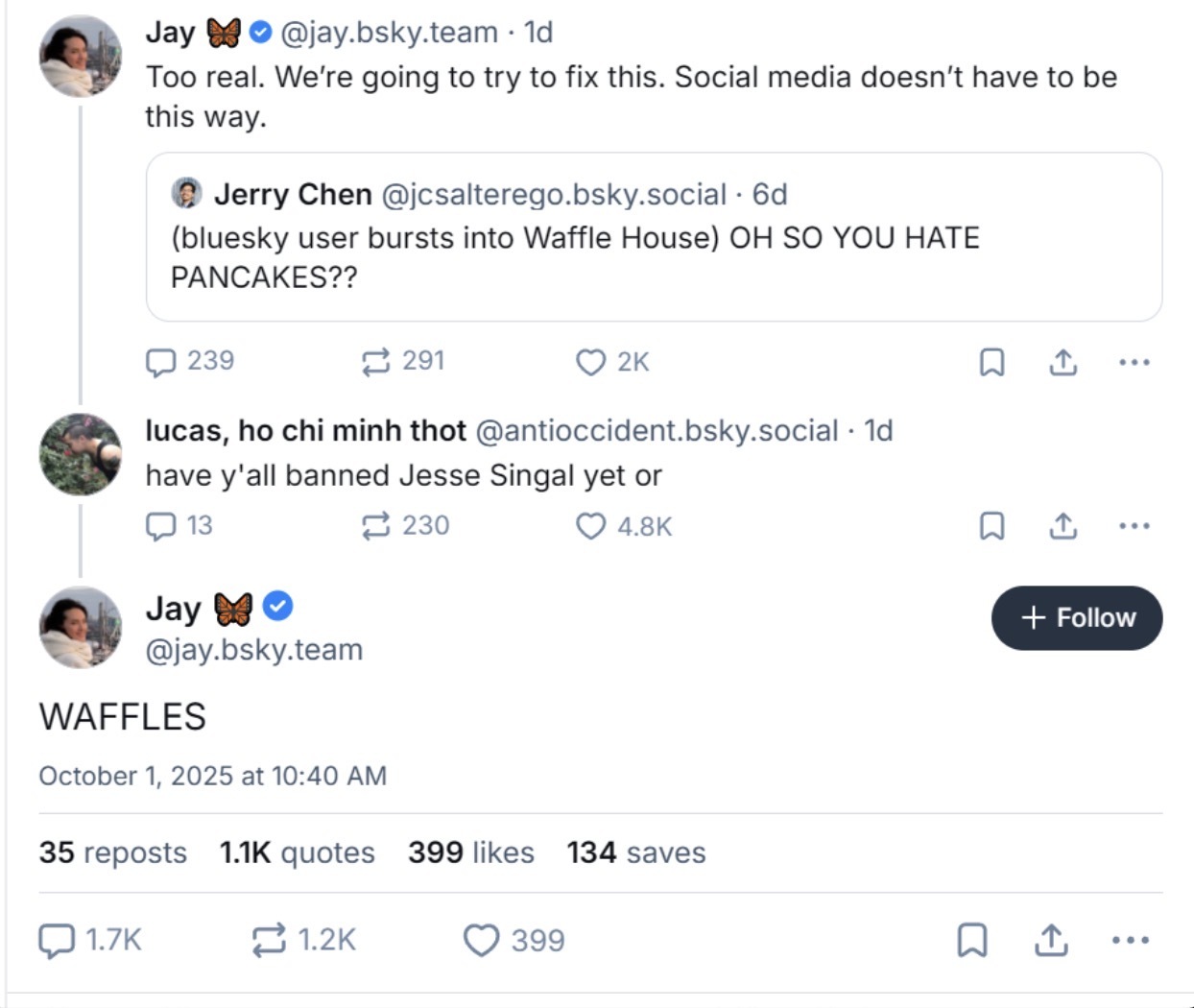
Task: Open lucas's profile avatar
Action: (x=81, y=454)
